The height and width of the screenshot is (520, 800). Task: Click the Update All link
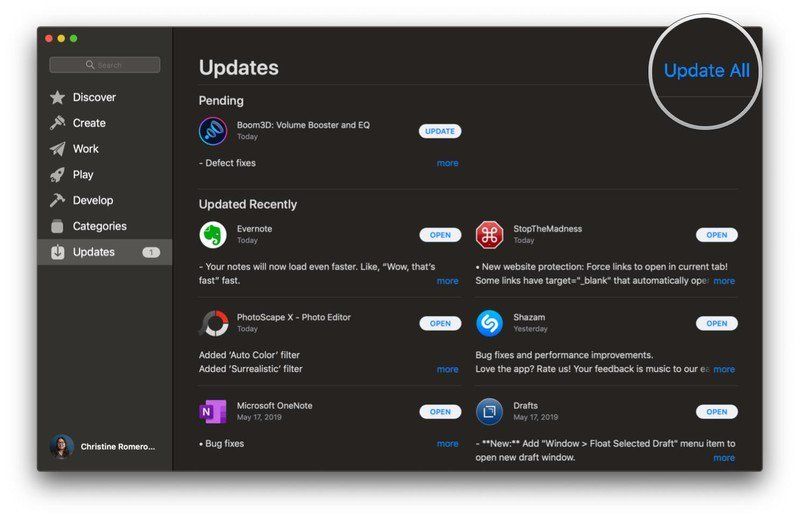coord(707,70)
